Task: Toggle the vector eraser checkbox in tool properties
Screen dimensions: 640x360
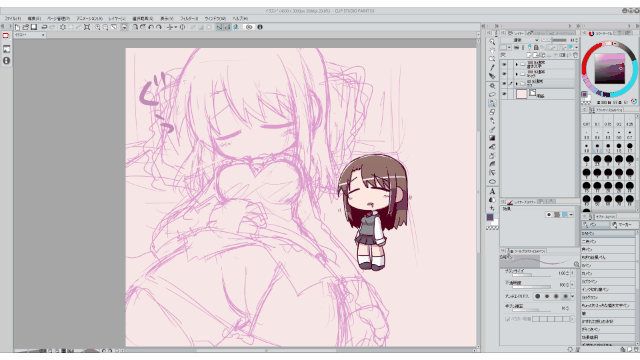Action: point(507,319)
